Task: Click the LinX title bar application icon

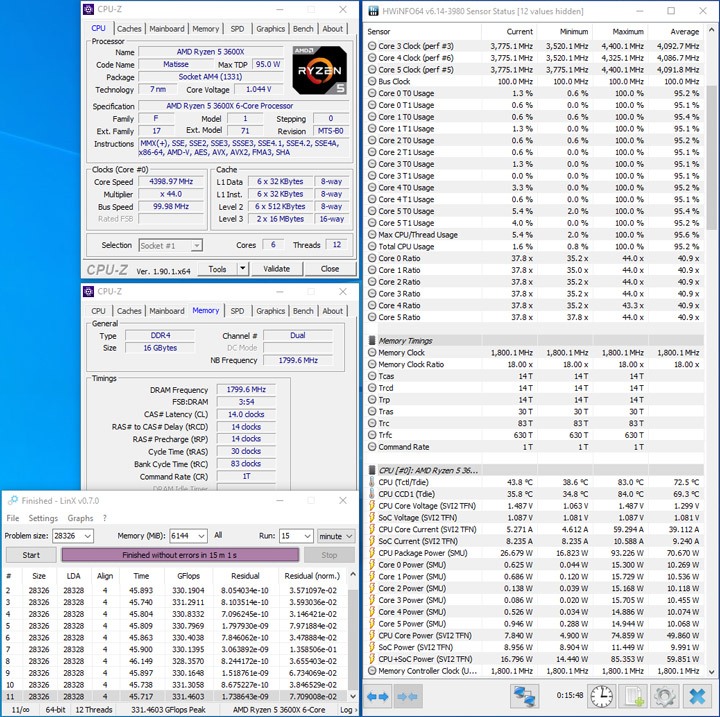Action: pyautogui.click(x=13, y=501)
